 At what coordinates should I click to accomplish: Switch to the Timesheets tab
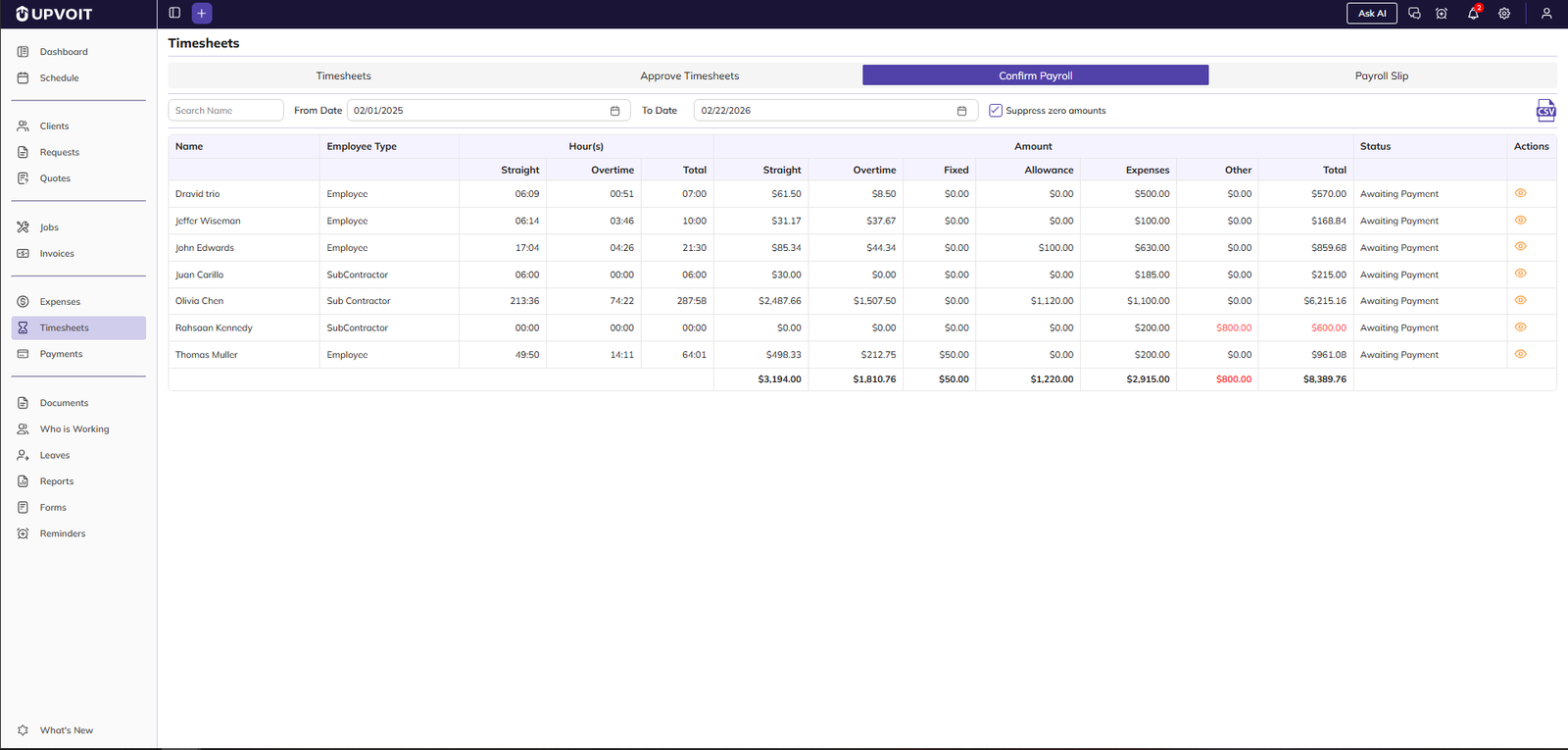point(343,75)
